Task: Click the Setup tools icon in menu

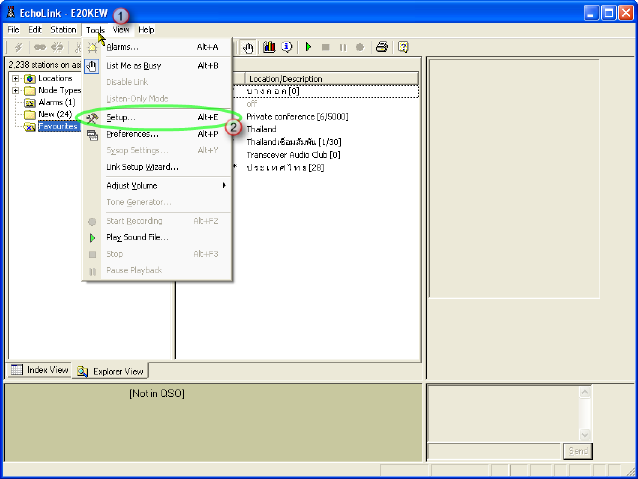Action: [x=92, y=118]
